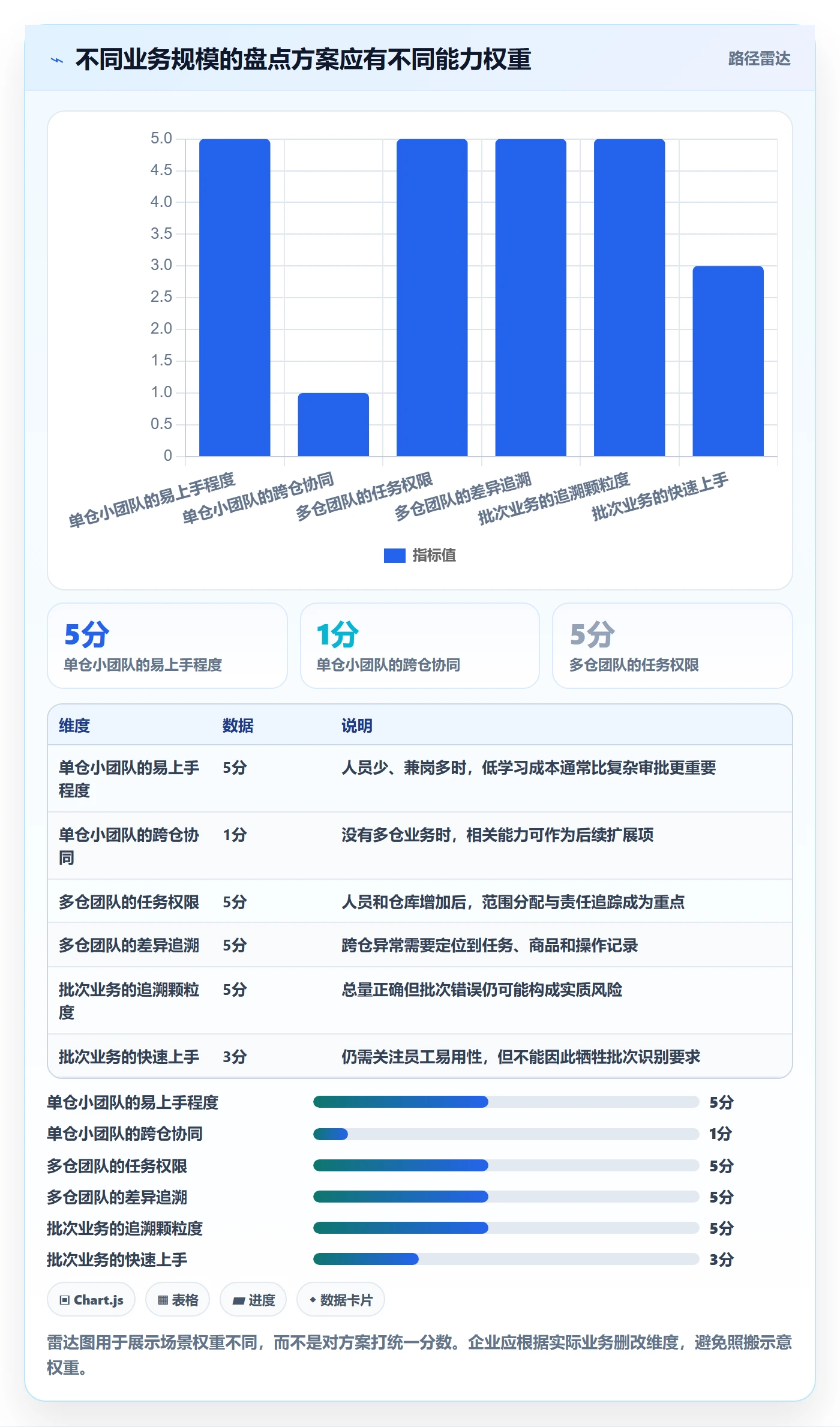
Task: Click the x-axis label 批次业务的快速上手
Action: coord(660,496)
